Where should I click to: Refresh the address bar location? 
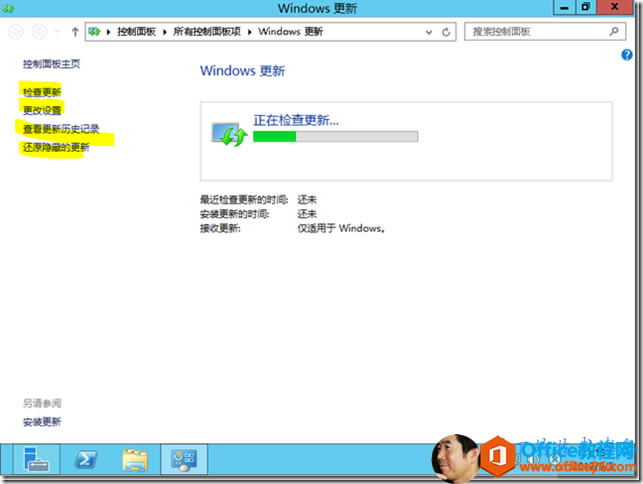(446, 32)
